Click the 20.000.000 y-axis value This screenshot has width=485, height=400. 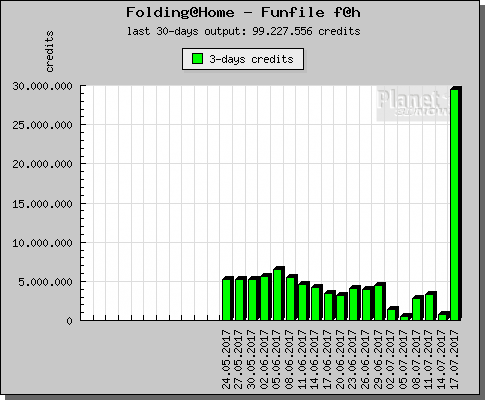42,164
